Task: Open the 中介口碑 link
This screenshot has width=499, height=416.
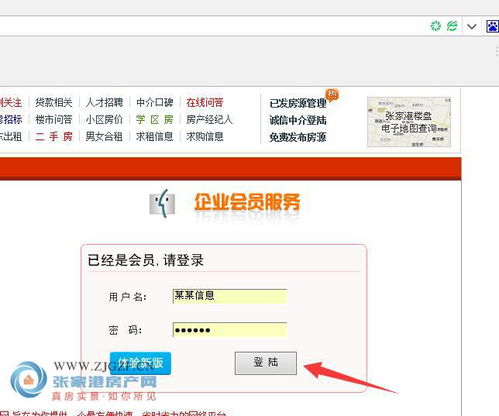Action: click(155, 102)
